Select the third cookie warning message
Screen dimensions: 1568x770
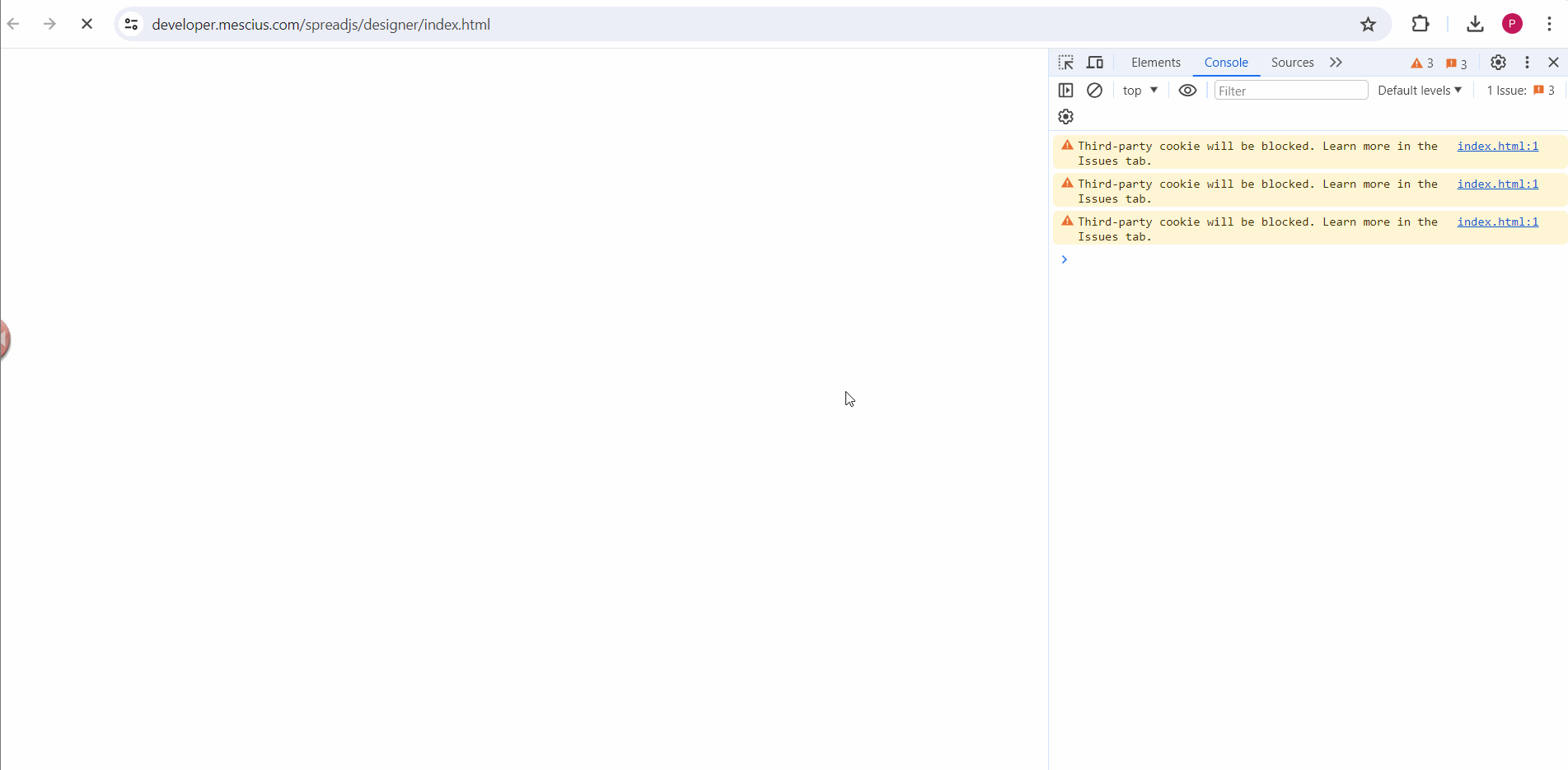[1309, 229]
